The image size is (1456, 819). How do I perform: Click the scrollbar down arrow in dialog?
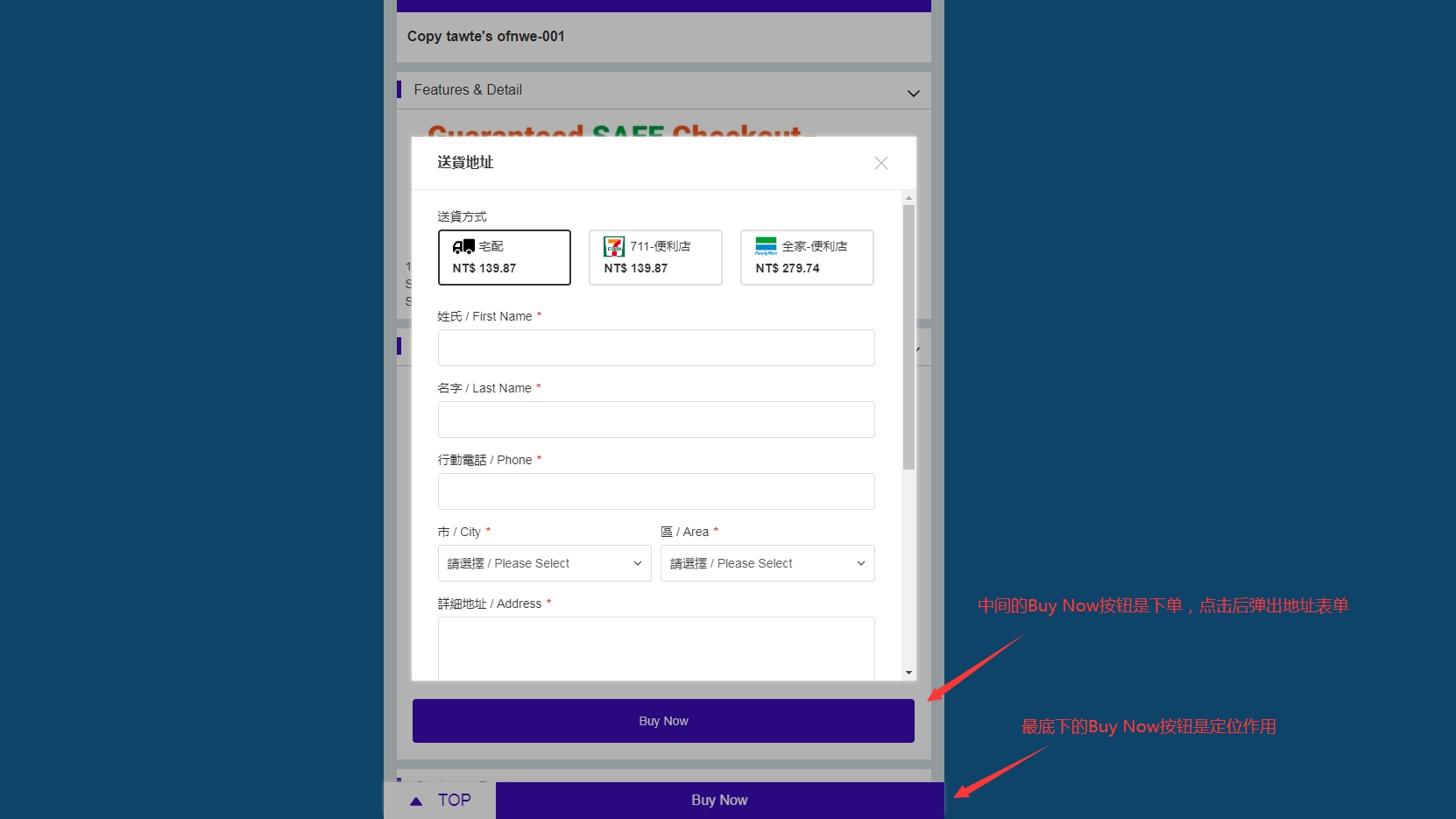[x=908, y=673]
